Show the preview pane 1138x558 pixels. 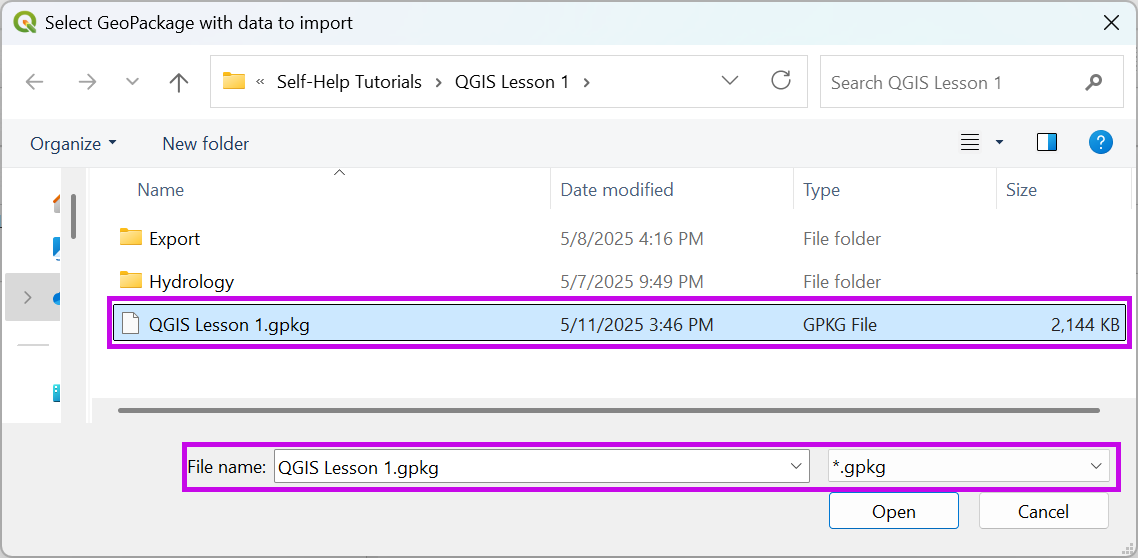[1047, 143]
